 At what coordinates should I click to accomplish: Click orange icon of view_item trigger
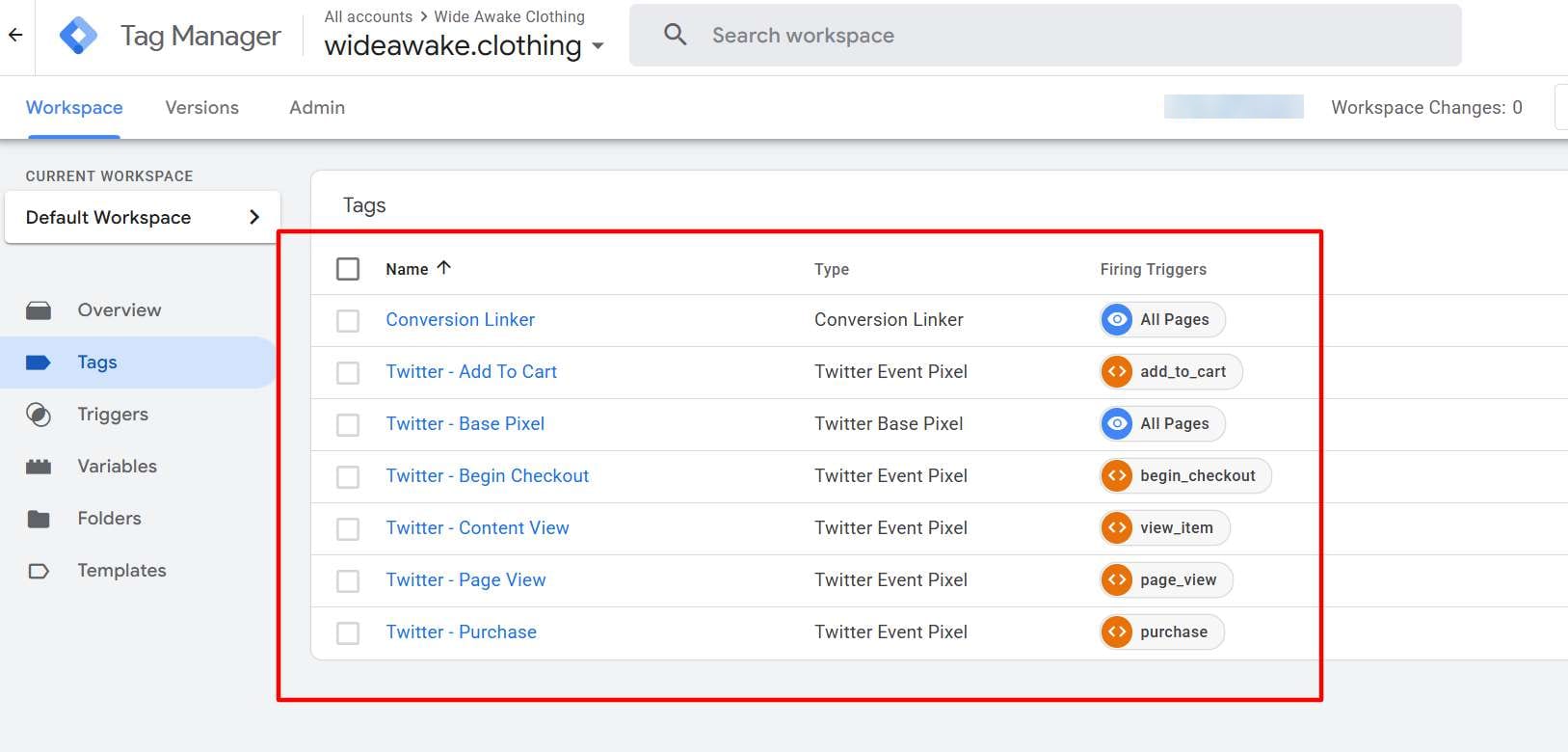1117,527
